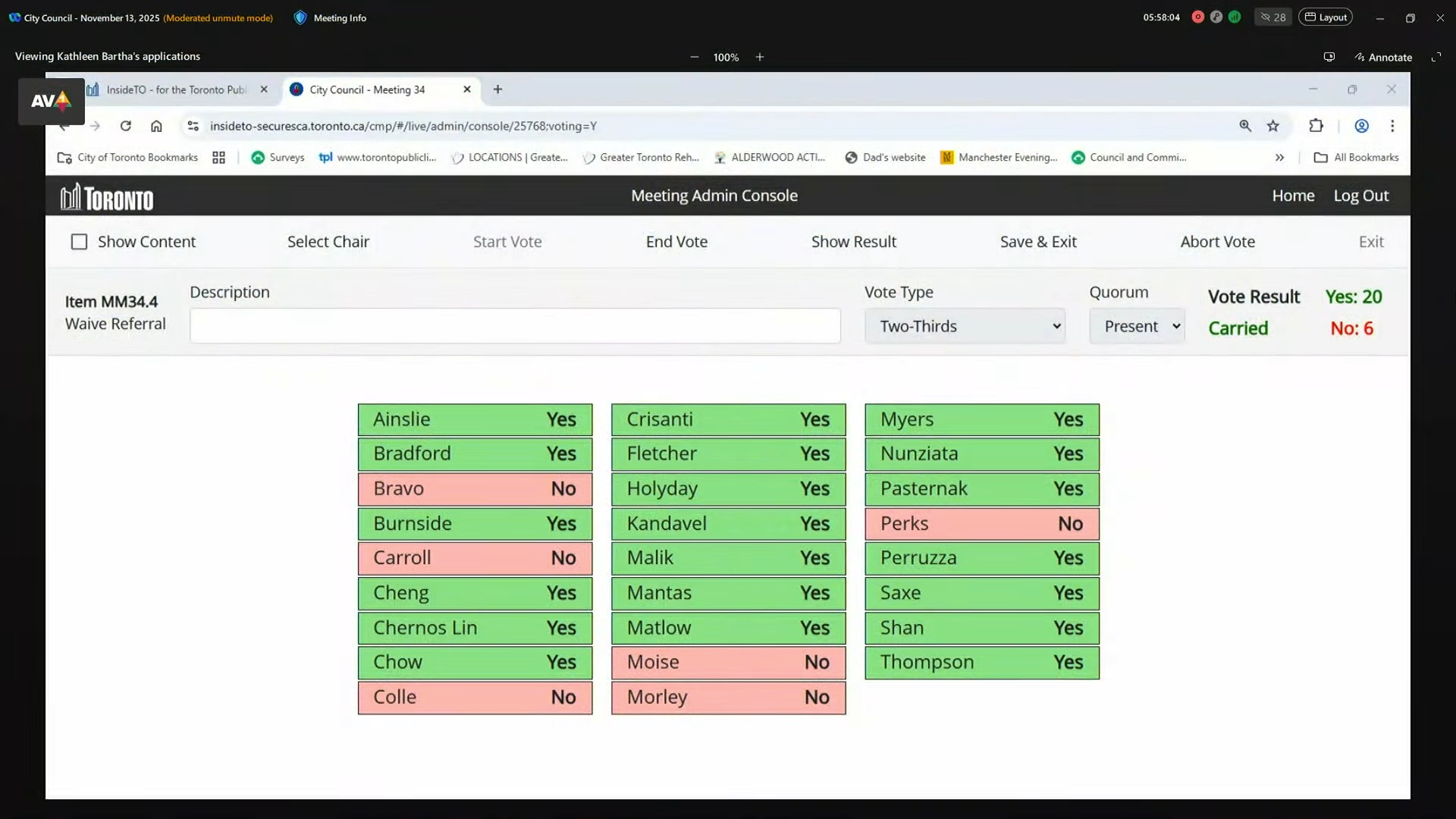Click the vote Description input field
The image size is (1456, 819).
(515, 325)
